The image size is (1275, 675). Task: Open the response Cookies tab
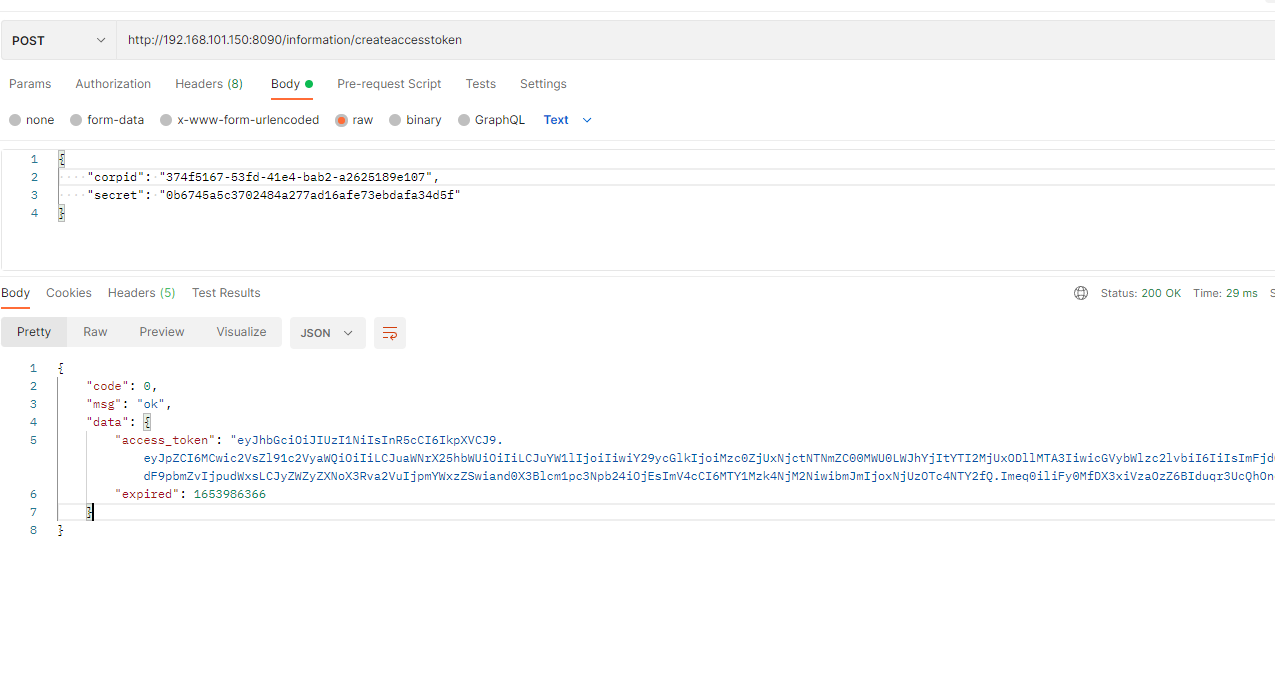69,293
